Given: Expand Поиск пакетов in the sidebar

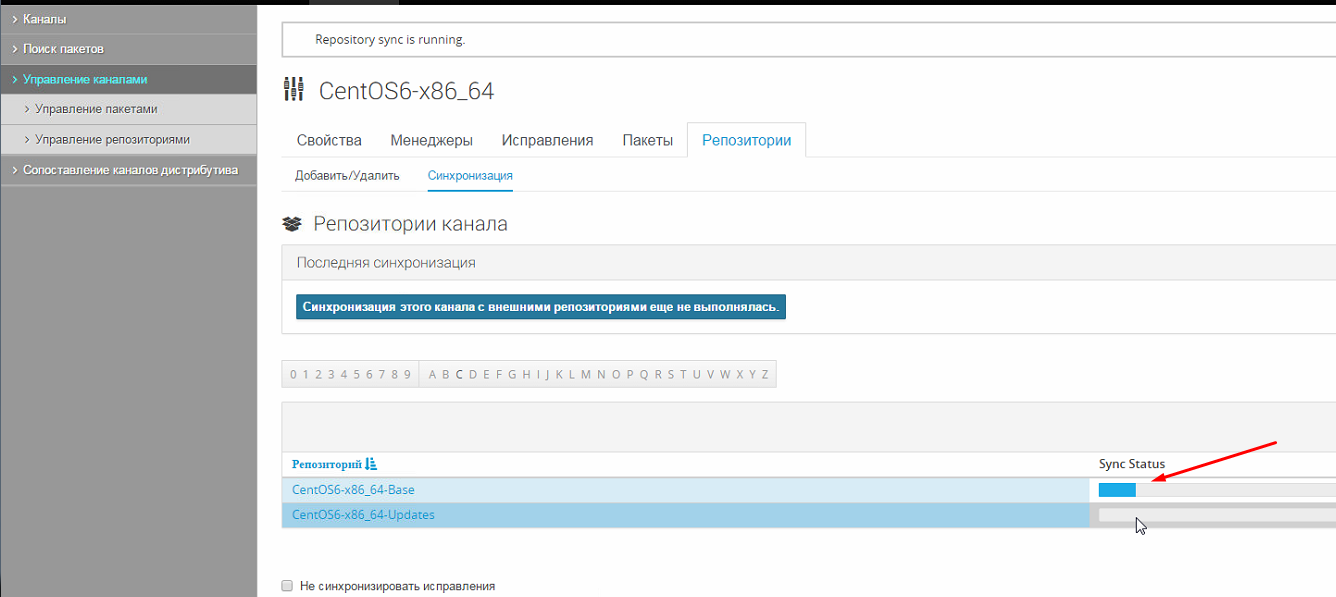Looking at the screenshot, I should coord(63,49).
